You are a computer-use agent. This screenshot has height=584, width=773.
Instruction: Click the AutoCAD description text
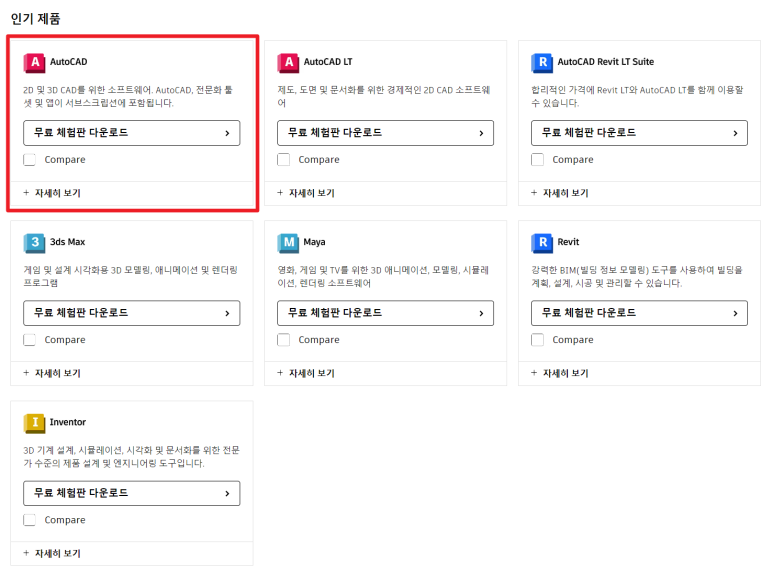click(128, 97)
